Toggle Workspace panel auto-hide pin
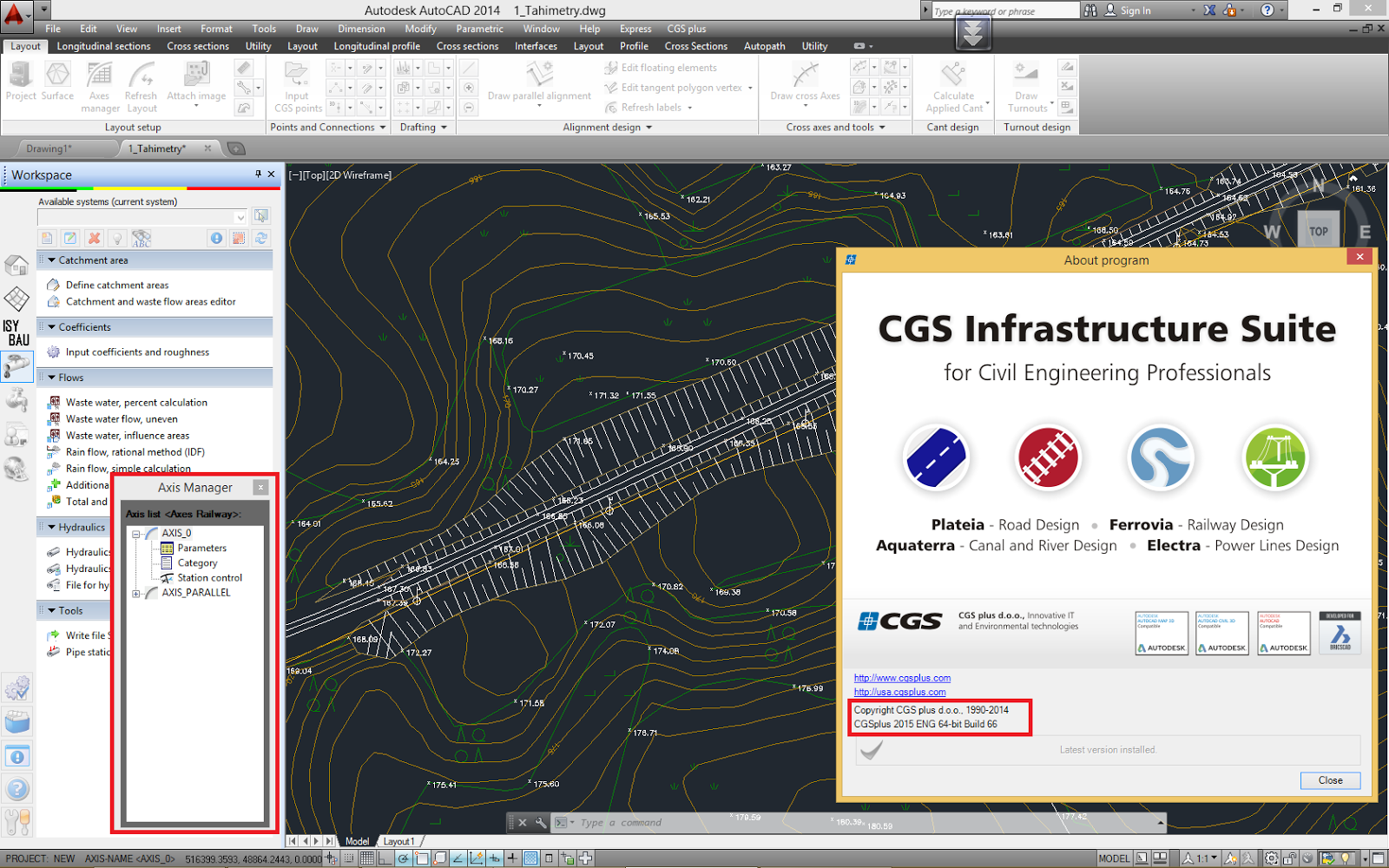Viewport: 1389px width, 868px height. [x=258, y=174]
